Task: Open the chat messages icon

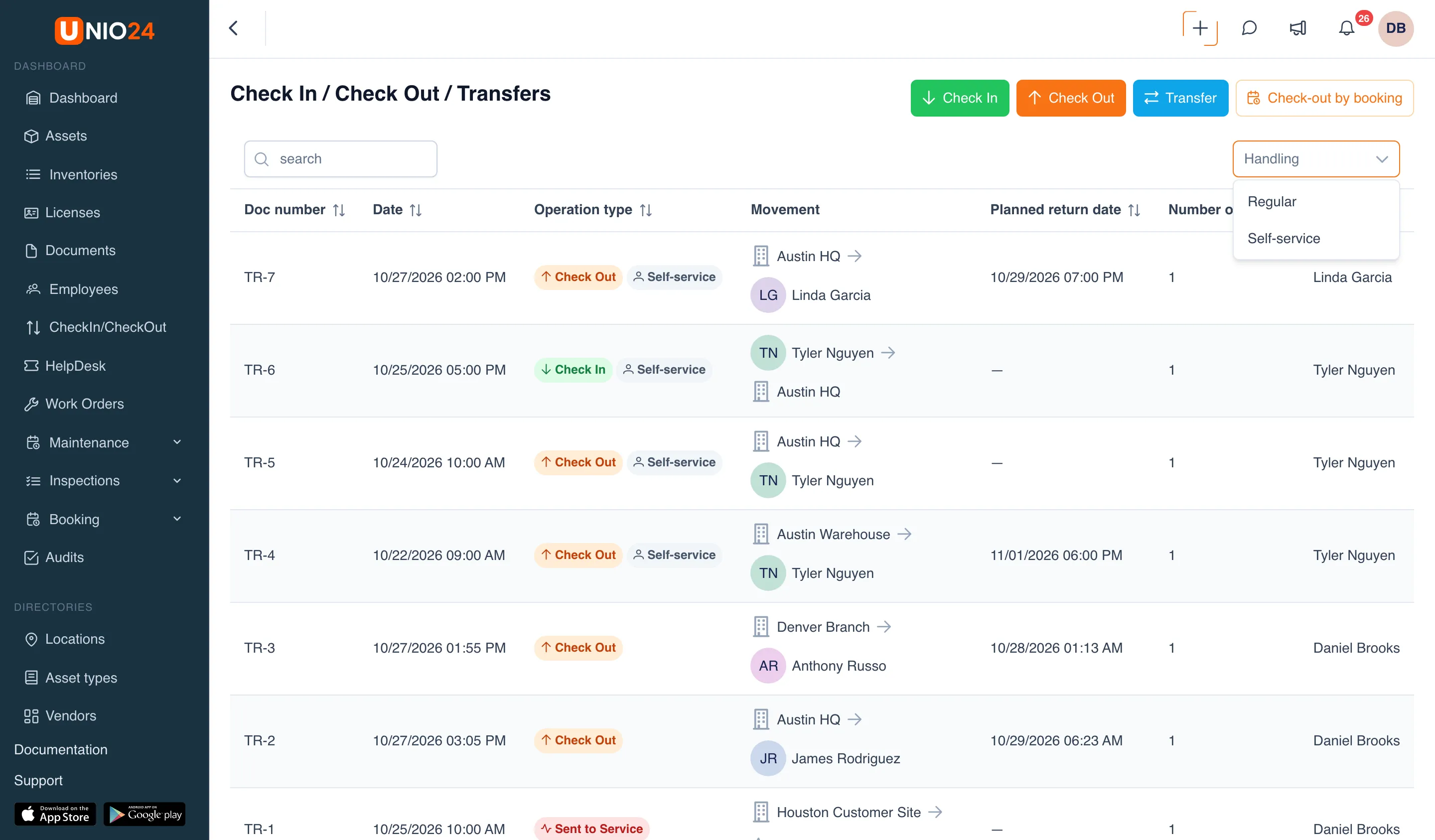Action: coord(1249,28)
